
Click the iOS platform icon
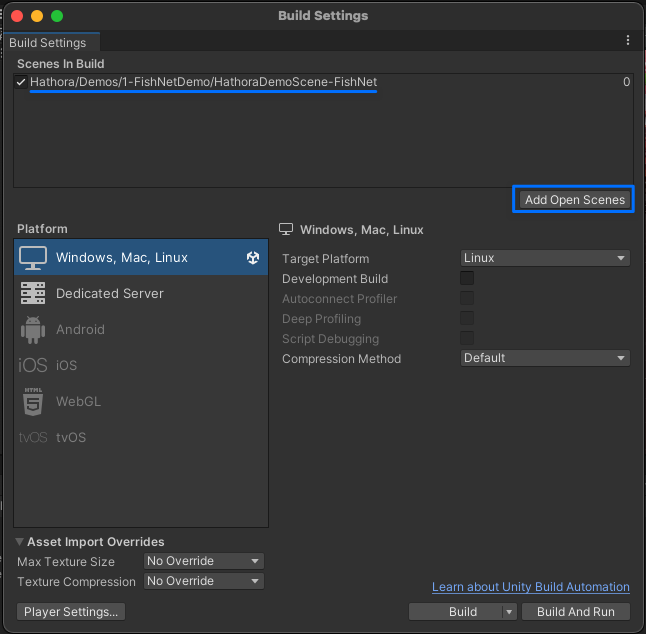(x=33, y=365)
